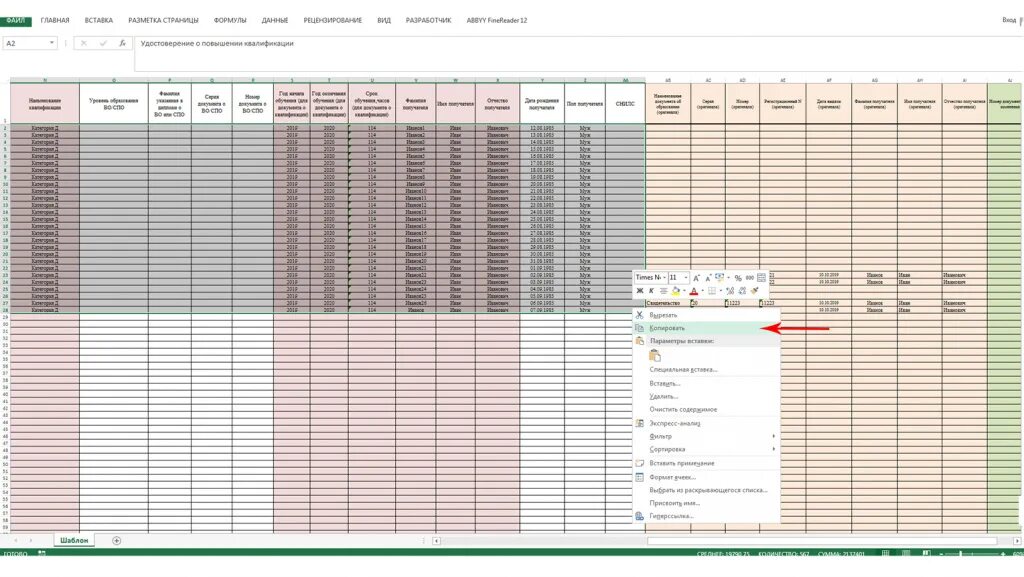Increase font size (large A) in mini toolbar
The height and width of the screenshot is (577, 1024).
(696, 278)
